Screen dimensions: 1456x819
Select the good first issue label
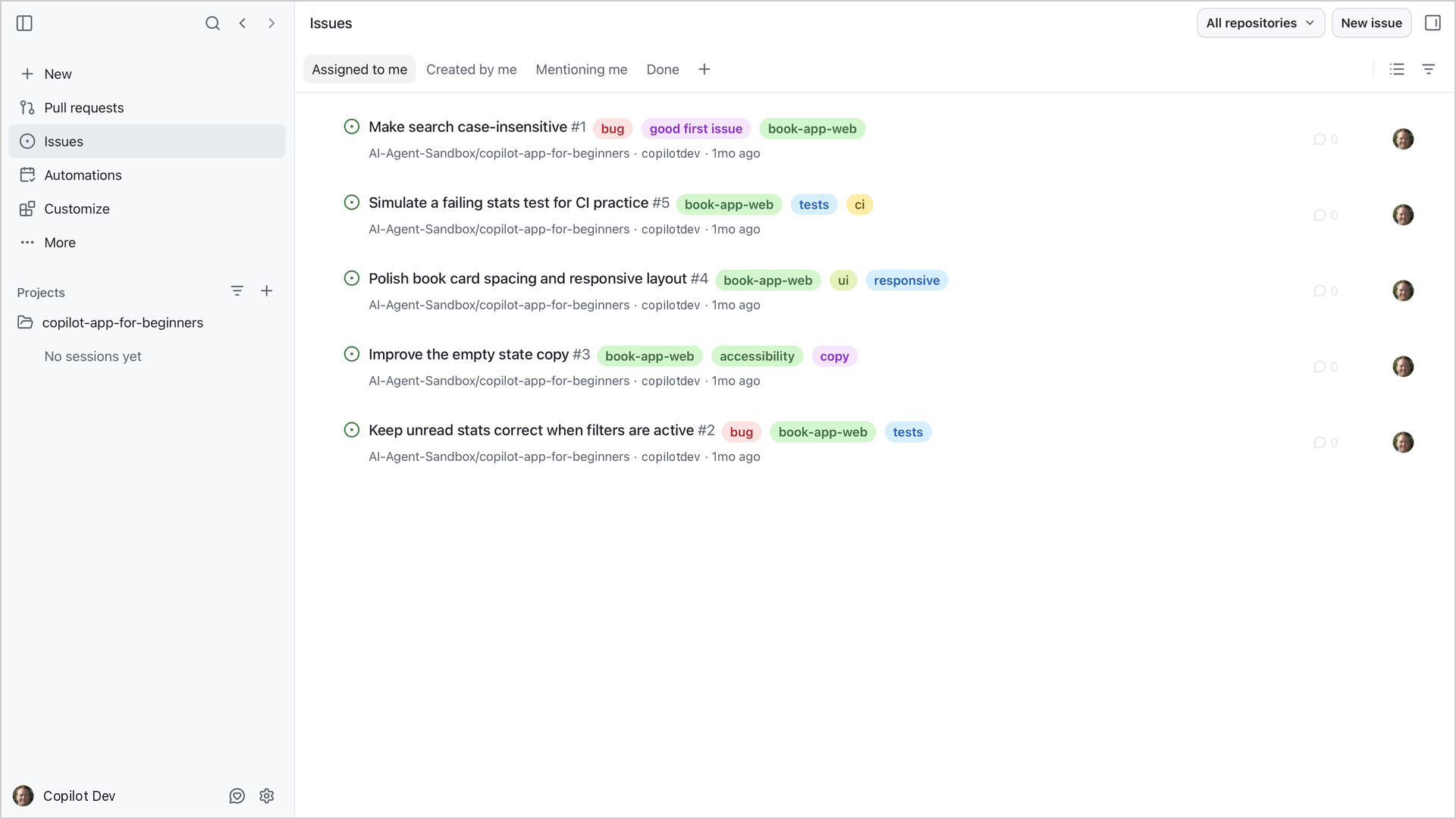pyautogui.click(x=695, y=129)
